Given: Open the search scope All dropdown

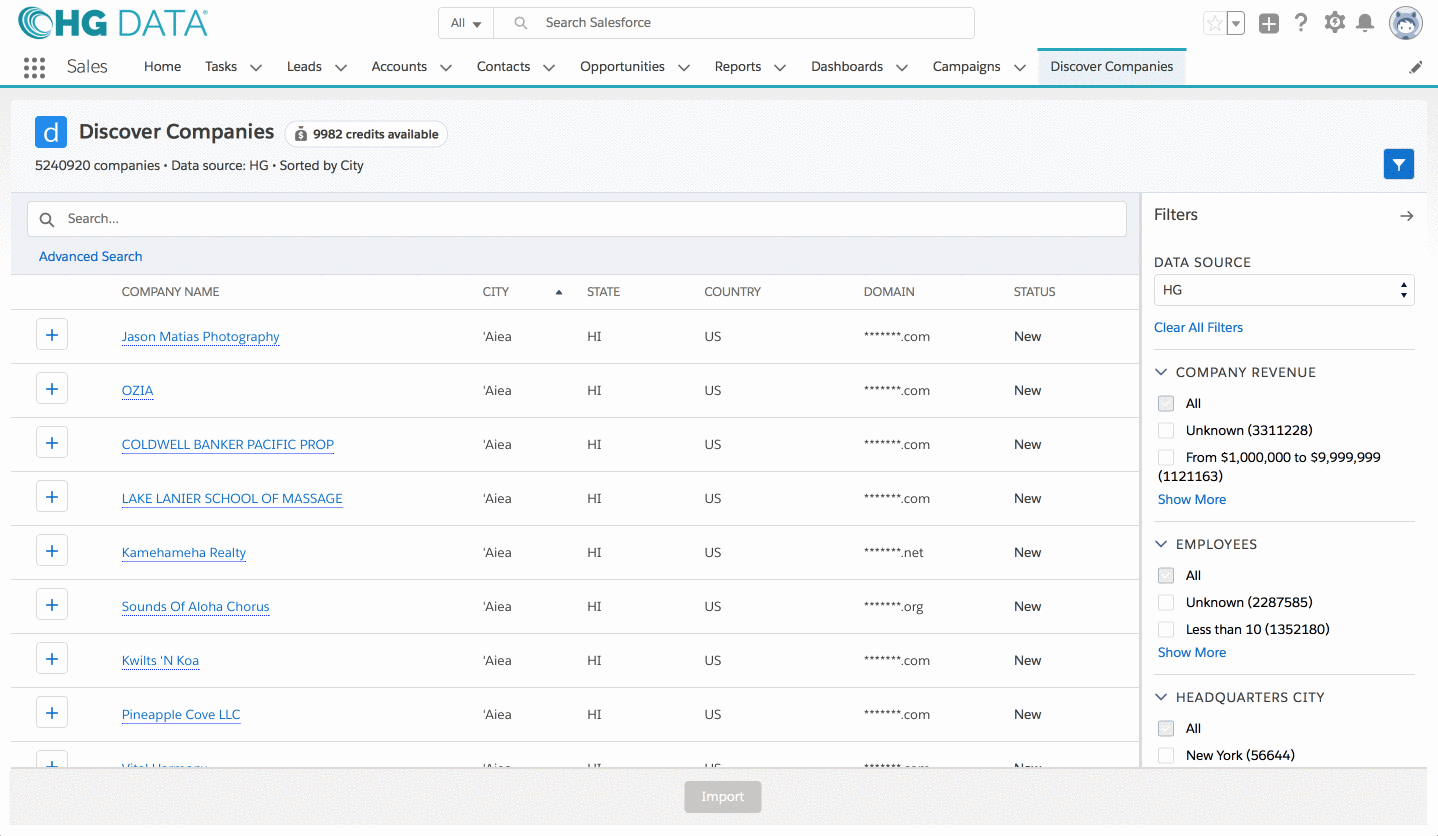Looking at the screenshot, I should (466, 23).
